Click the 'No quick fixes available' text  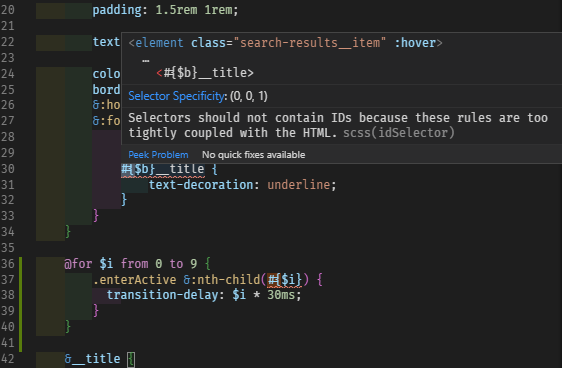[x=253, y=155]
